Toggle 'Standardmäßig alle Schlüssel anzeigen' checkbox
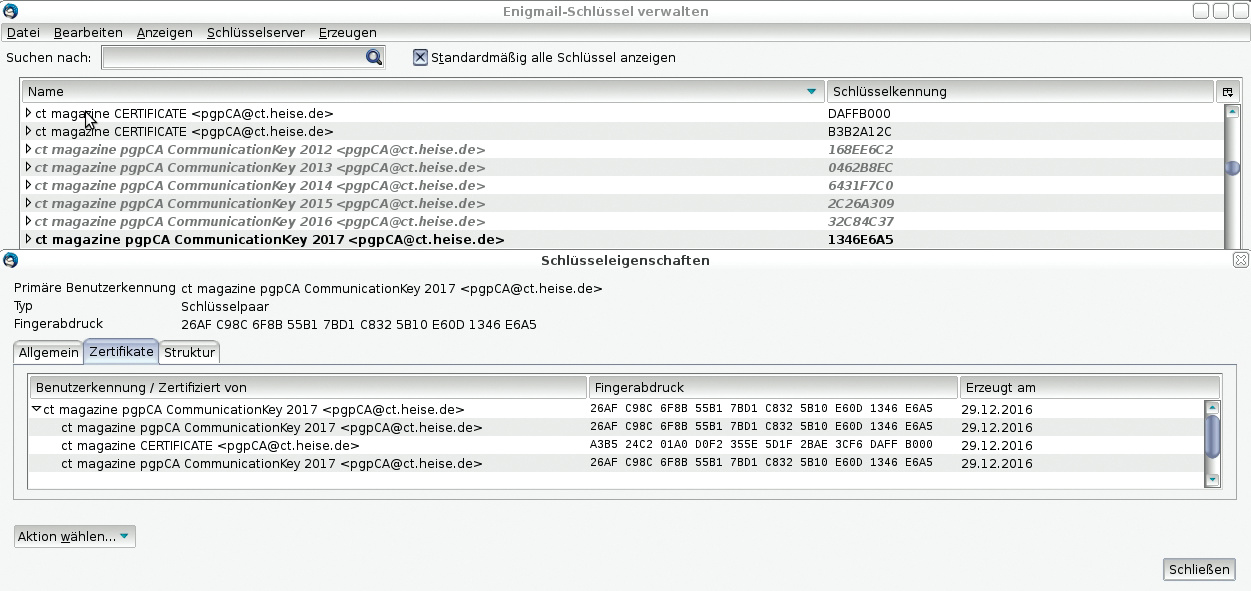The width and height of the screenshot is (1251, 591). pos(421,58)
